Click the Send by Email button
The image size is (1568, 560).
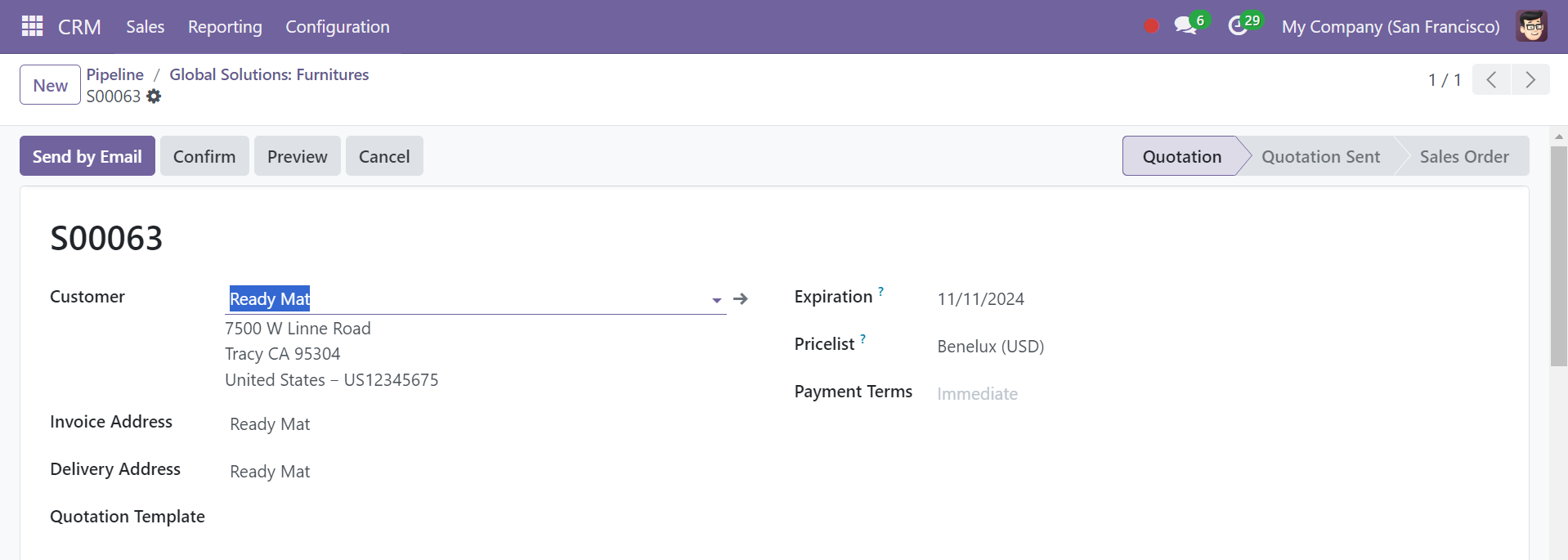click(87, 156)
